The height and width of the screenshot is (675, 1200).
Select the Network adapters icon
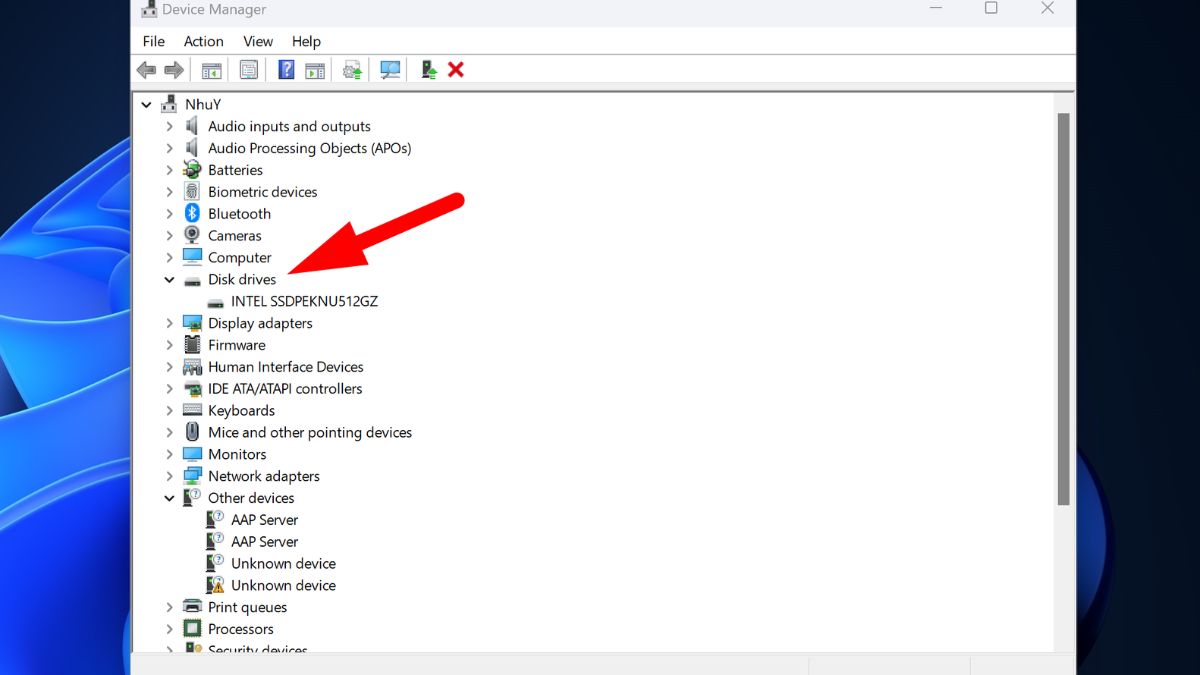coord(192,476)
